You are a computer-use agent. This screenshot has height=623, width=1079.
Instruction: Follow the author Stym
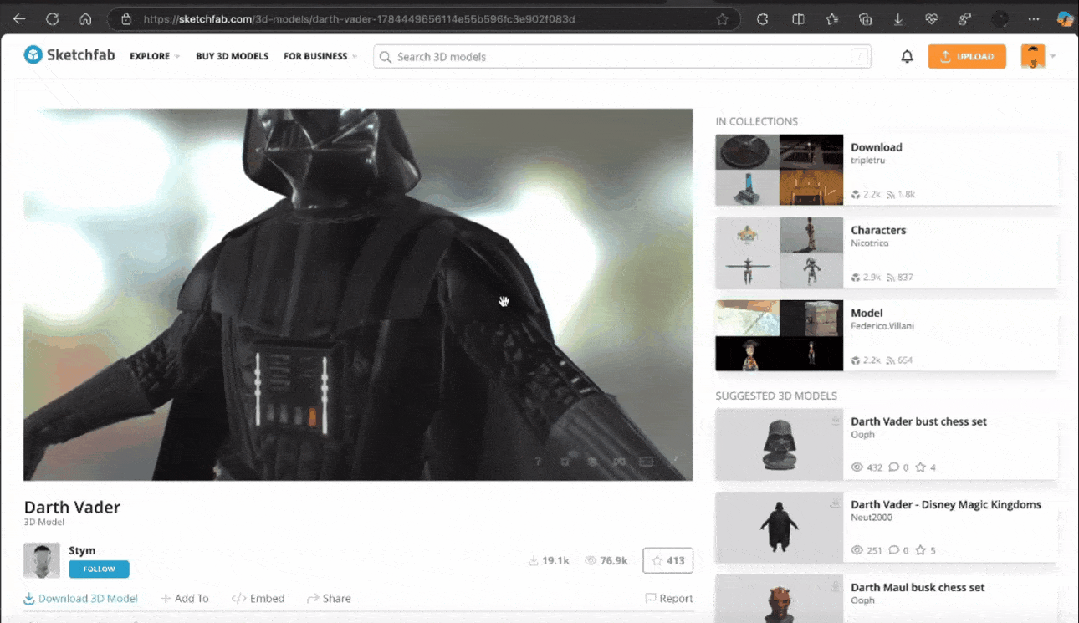(99, 569)
